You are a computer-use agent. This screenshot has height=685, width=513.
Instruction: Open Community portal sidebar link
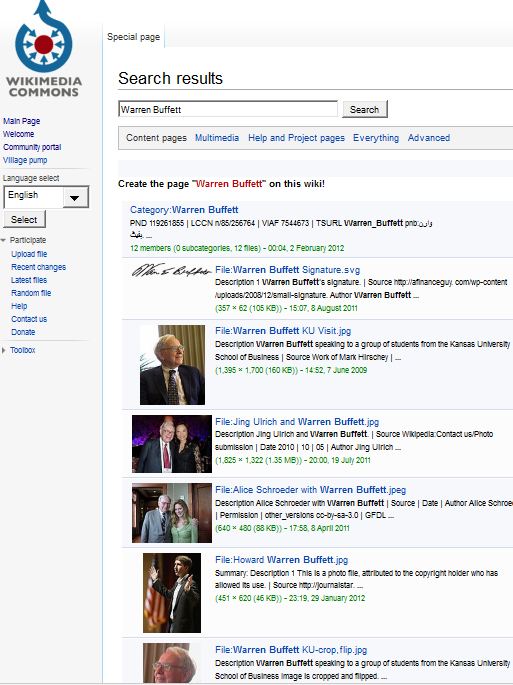32,147
